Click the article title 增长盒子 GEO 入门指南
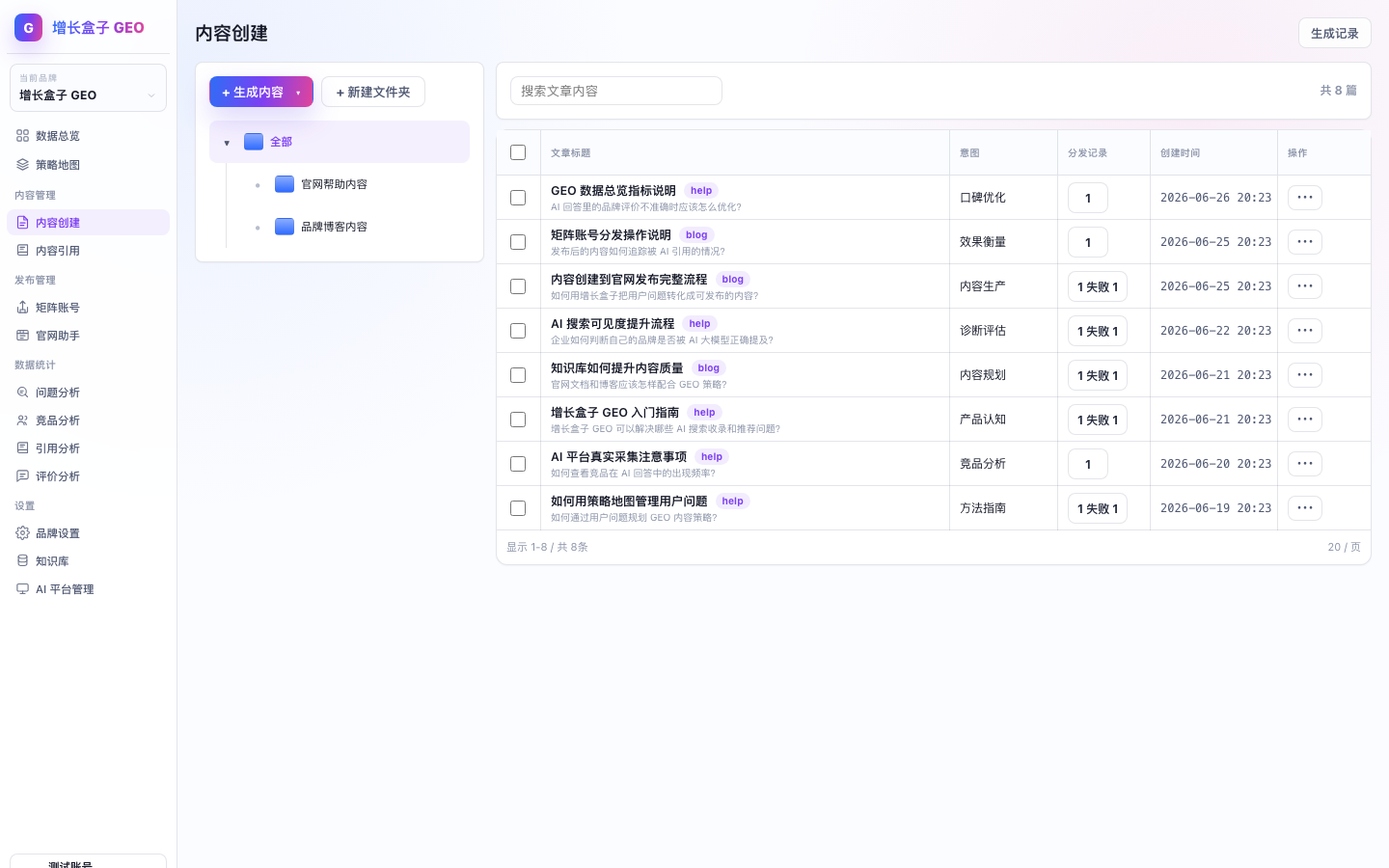Viewport: 1389px width, 868px height. pyautogui.click(x=615, y=413)
